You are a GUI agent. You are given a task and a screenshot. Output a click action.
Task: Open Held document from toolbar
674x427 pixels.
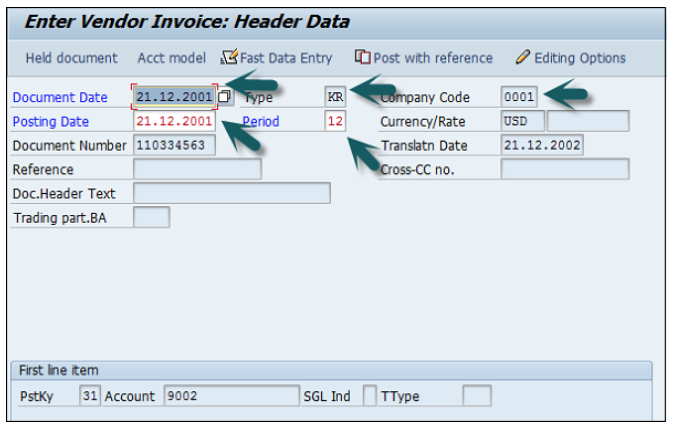(x=71, y=58)
